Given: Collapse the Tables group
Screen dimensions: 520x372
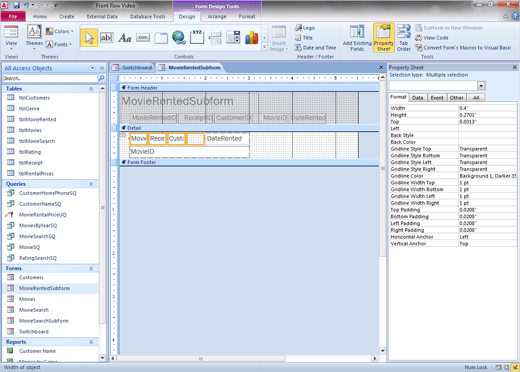Looking at the screenshot, I should 91,89.
